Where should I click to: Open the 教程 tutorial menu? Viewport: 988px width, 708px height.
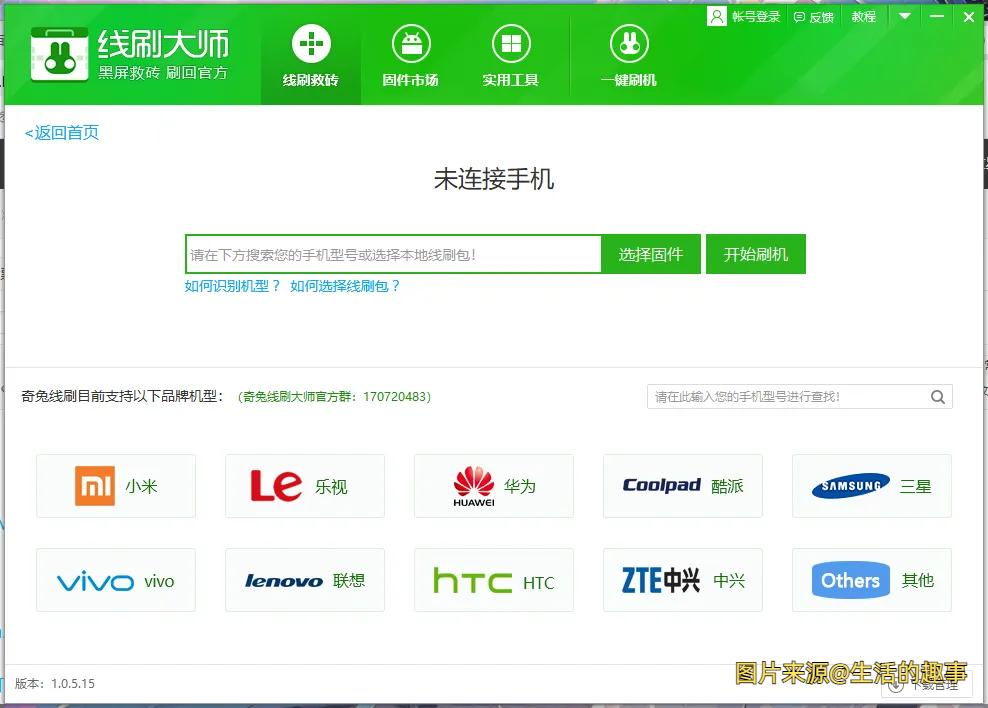click(863, 17)
